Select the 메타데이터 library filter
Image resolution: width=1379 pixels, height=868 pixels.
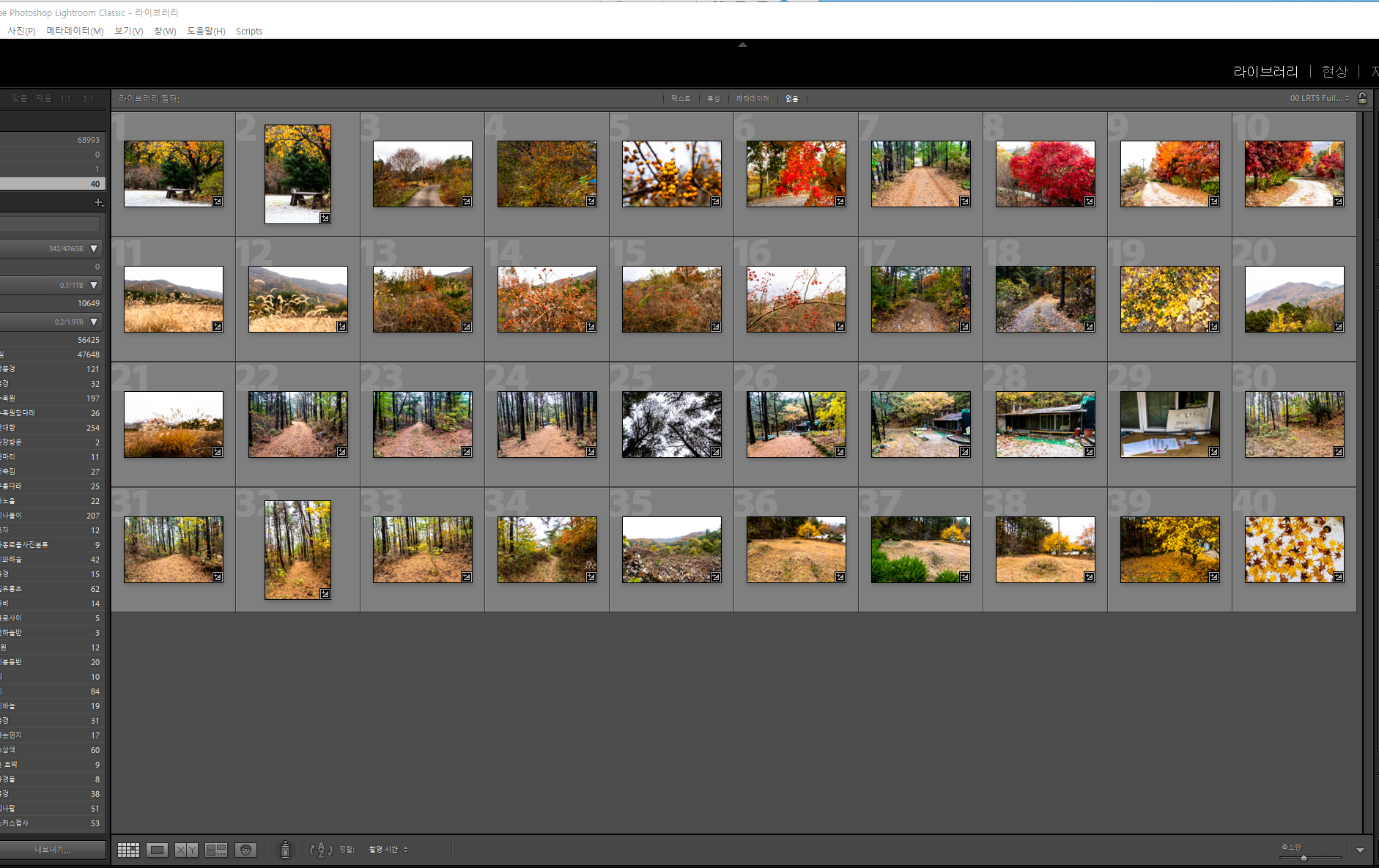tap(753, 98)
